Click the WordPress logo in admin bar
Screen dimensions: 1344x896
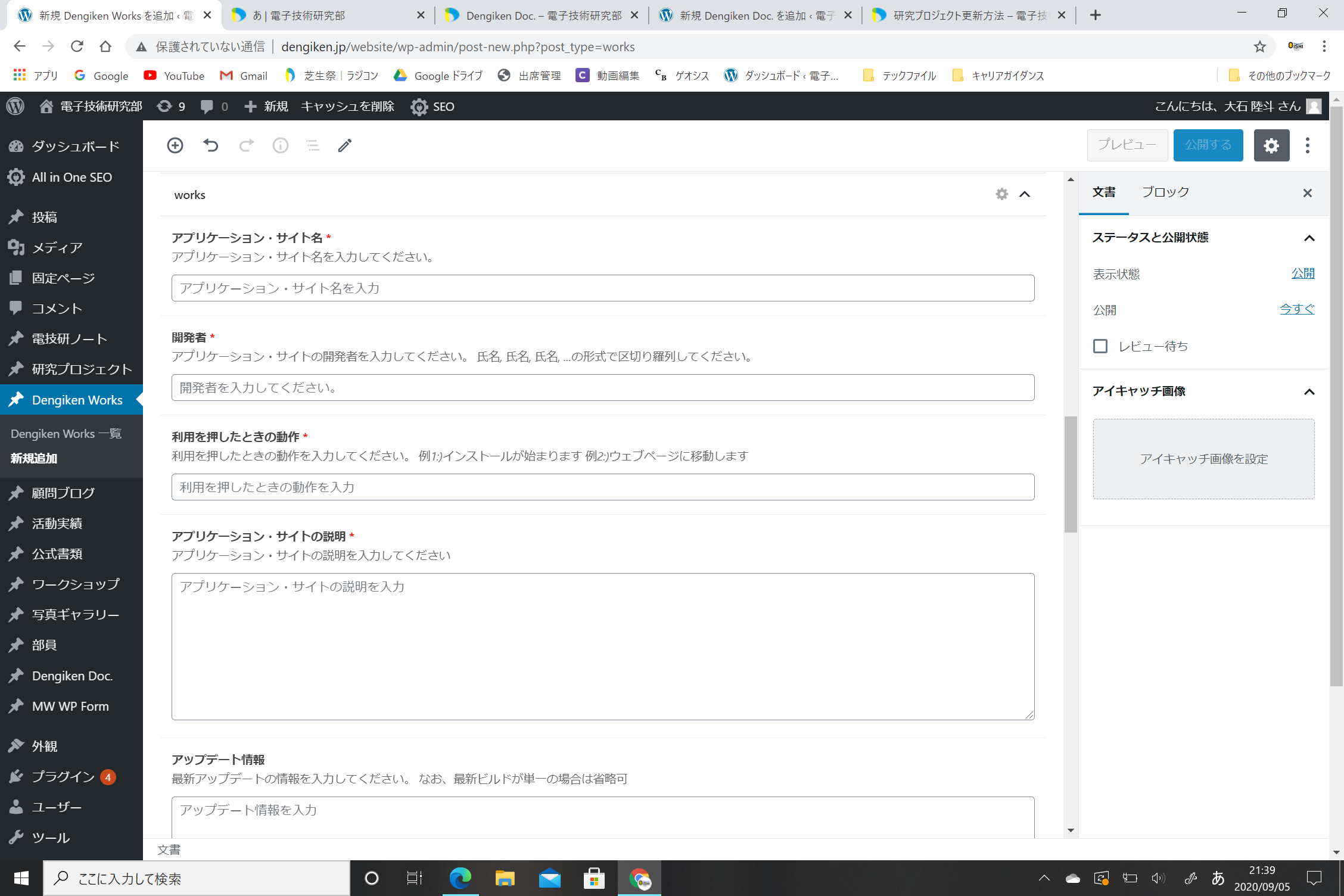pos(15,106)
